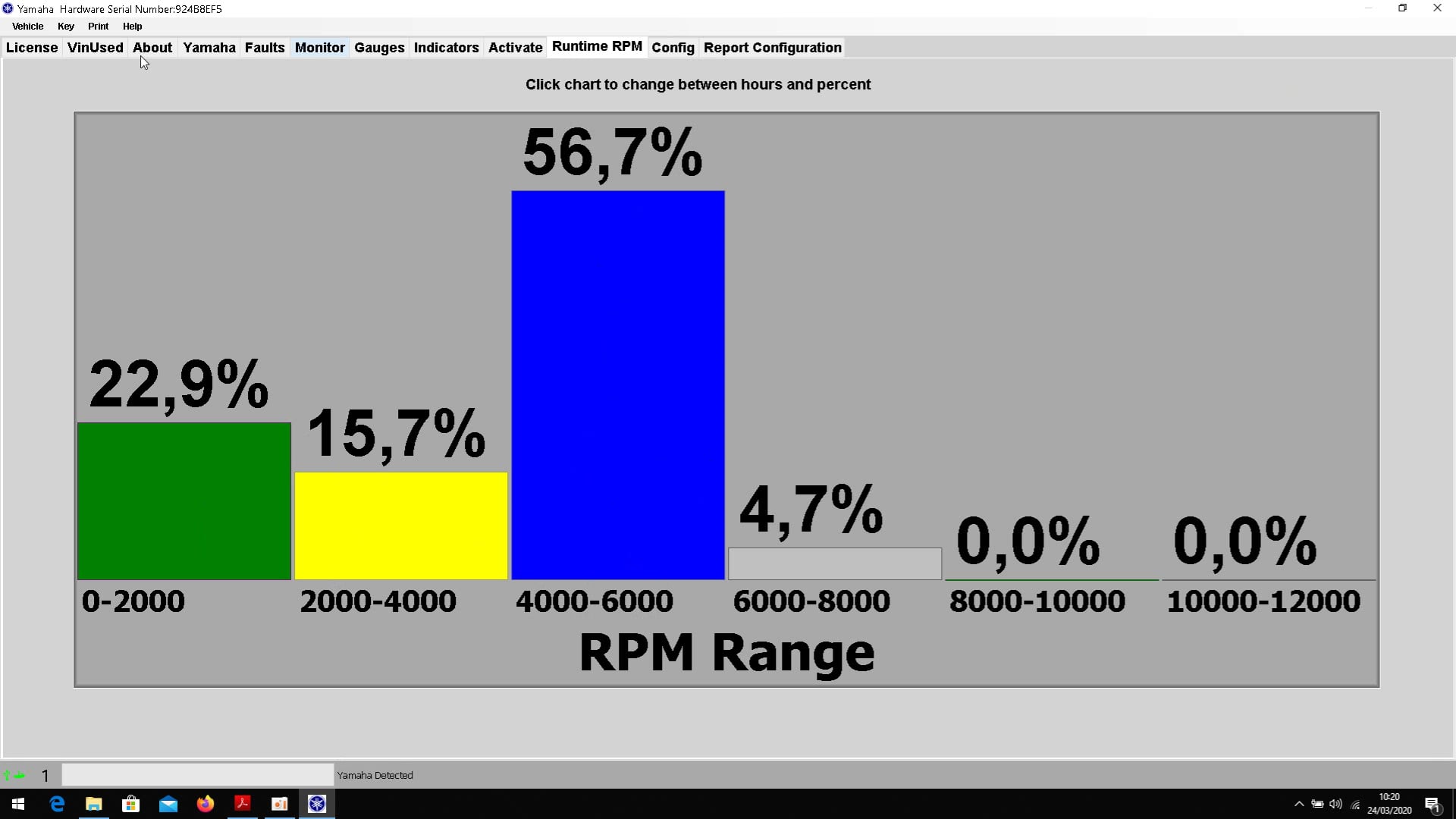The image size is (1456, 819).
Task: Click the 4,7% value label
Action: pos(811,510)
